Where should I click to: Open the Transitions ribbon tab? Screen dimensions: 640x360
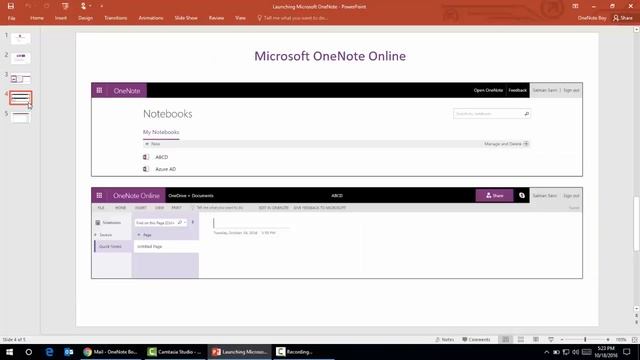pyautogui.click(x=116, y=18)
